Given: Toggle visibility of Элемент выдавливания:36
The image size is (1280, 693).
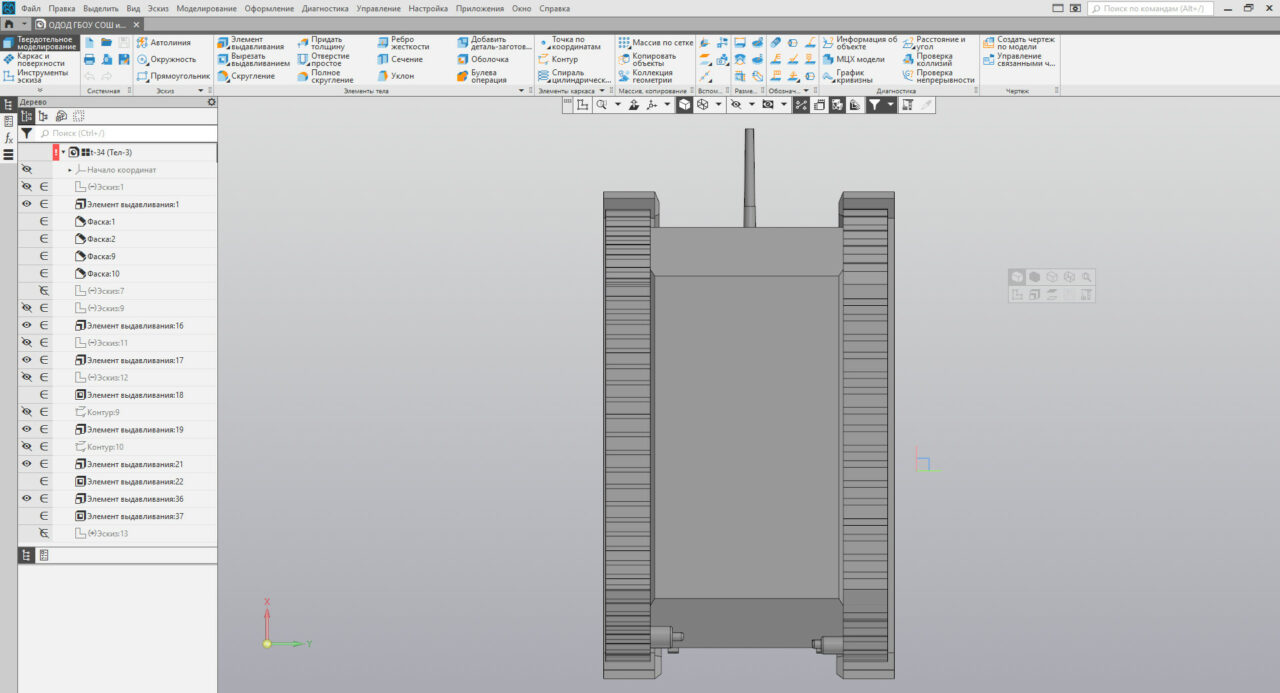Looking at the screenshot, I should [27, 498].
